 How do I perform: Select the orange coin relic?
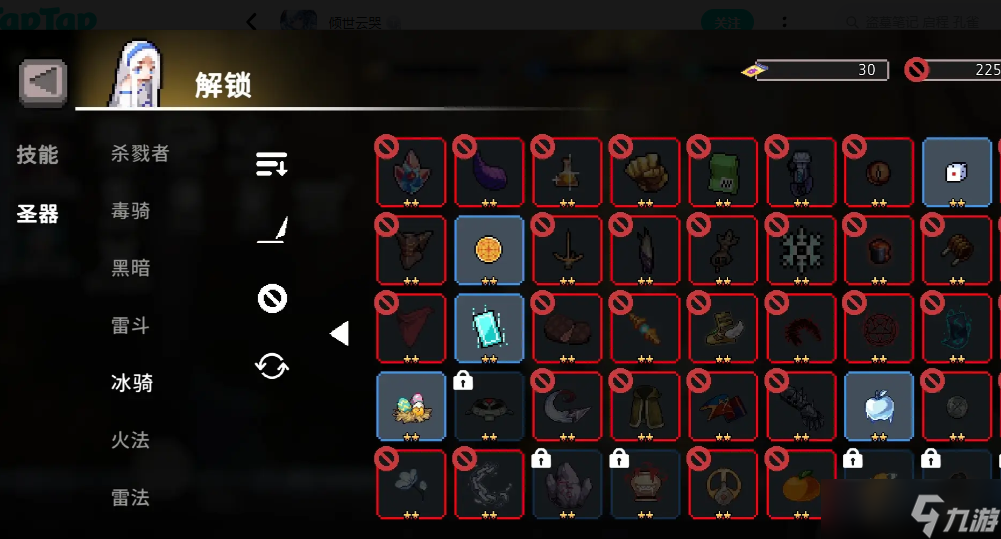[489, 250]
